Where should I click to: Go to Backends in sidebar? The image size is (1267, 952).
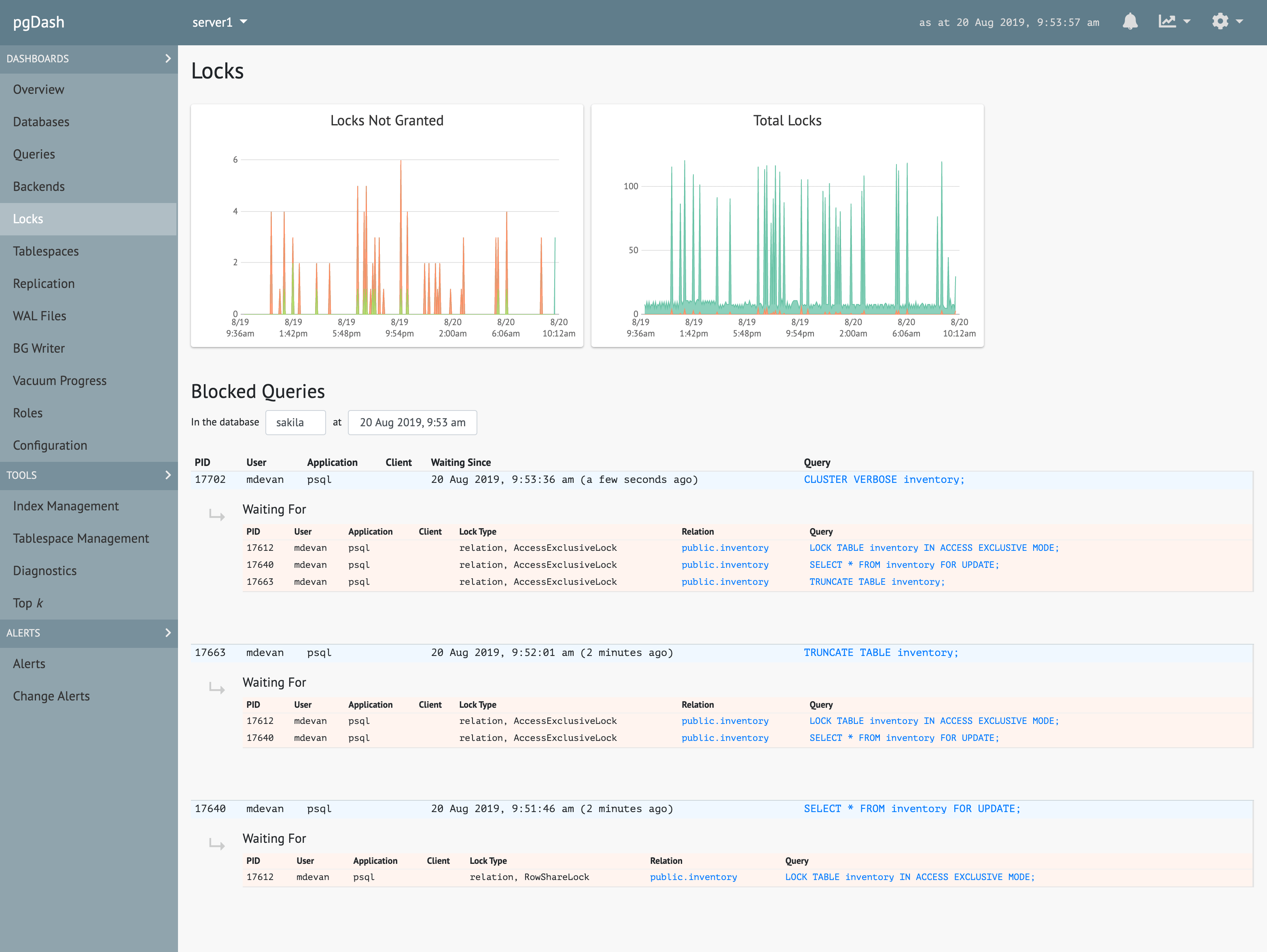(x=39, y=186)
